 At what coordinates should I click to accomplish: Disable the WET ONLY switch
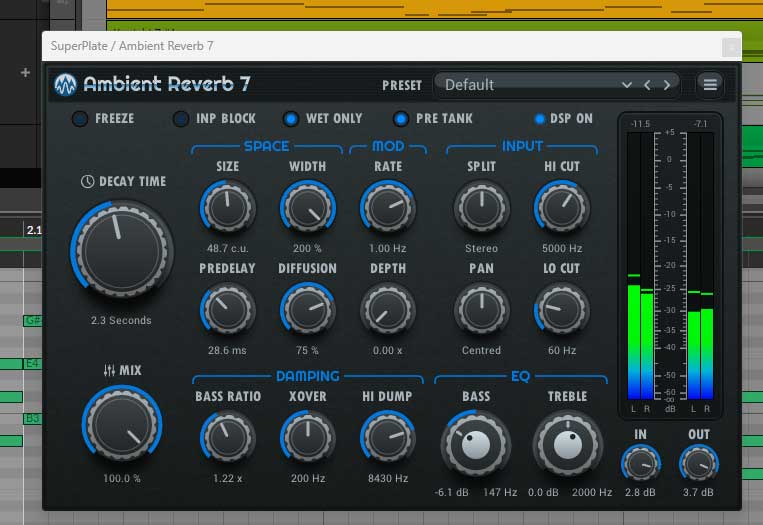tap(291, 119)
